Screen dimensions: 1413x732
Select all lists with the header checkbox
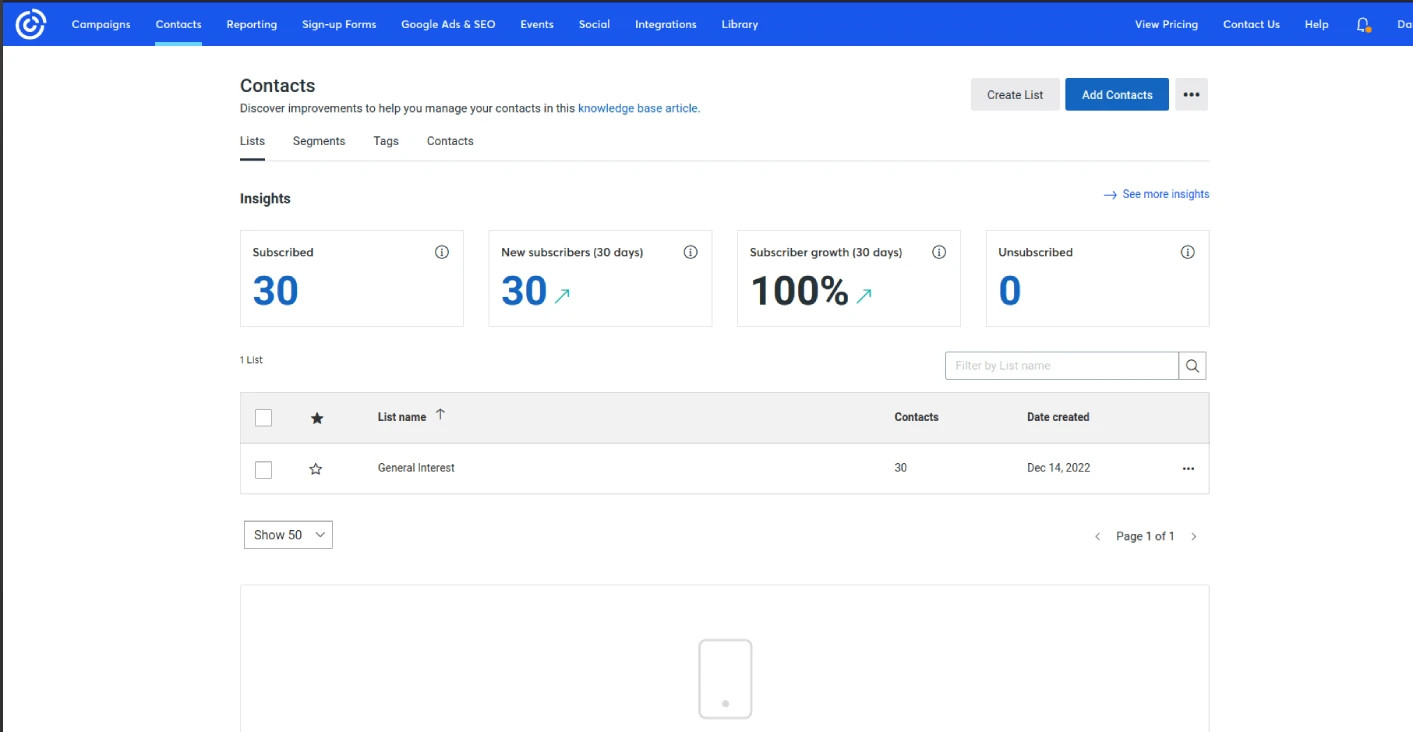263,417
